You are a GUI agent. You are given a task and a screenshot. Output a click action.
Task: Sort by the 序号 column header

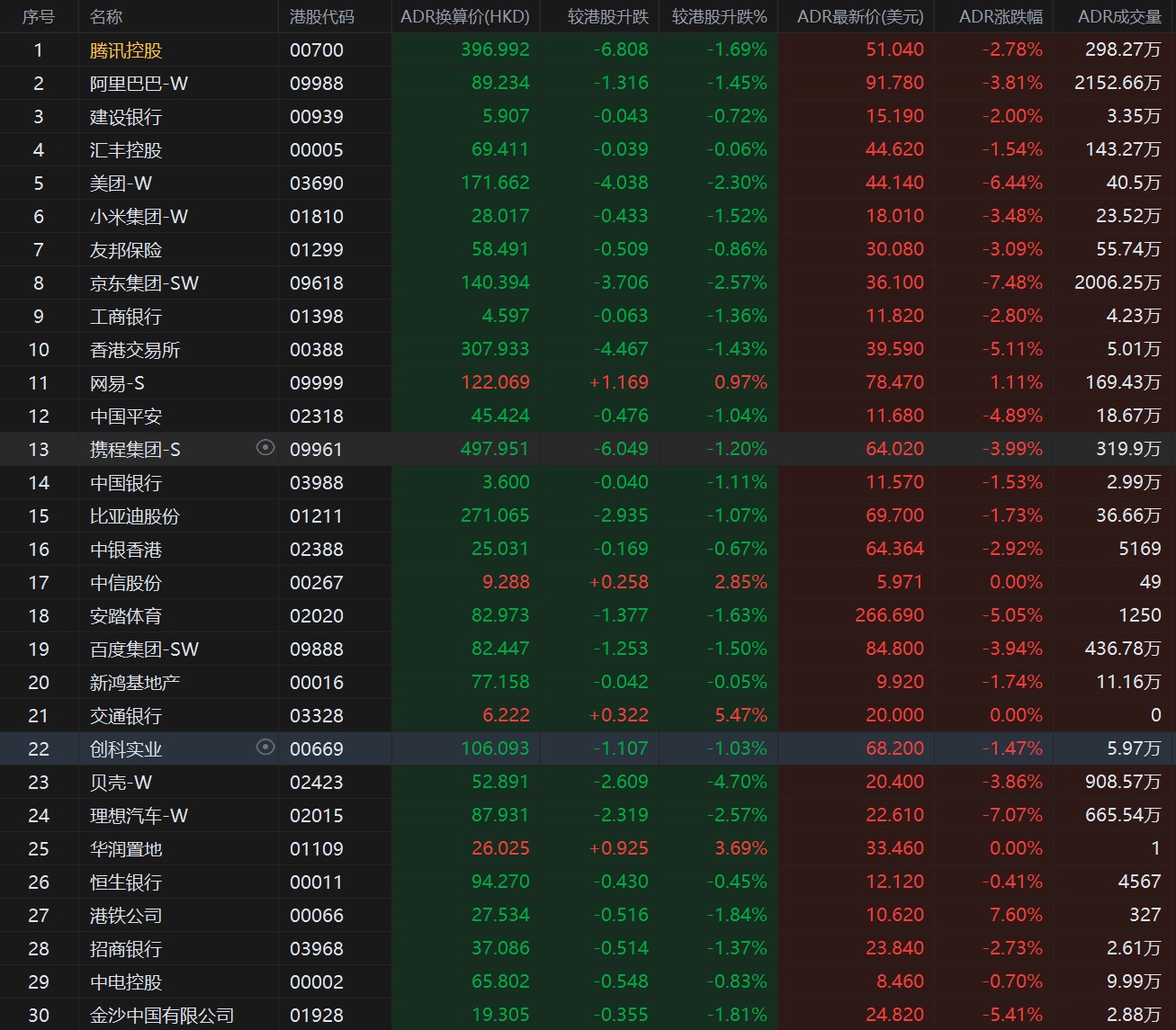(39, 17)
